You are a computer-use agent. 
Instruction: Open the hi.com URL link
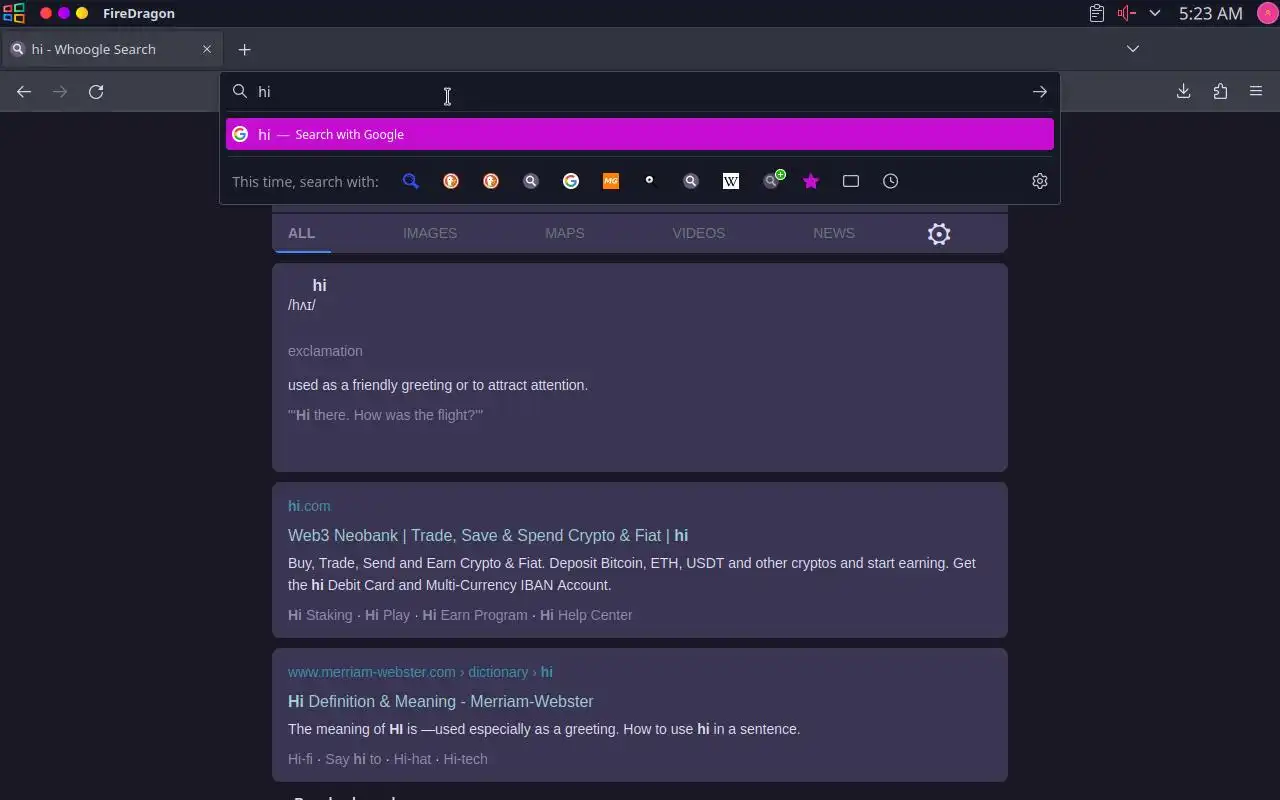[x=309, y=506]
